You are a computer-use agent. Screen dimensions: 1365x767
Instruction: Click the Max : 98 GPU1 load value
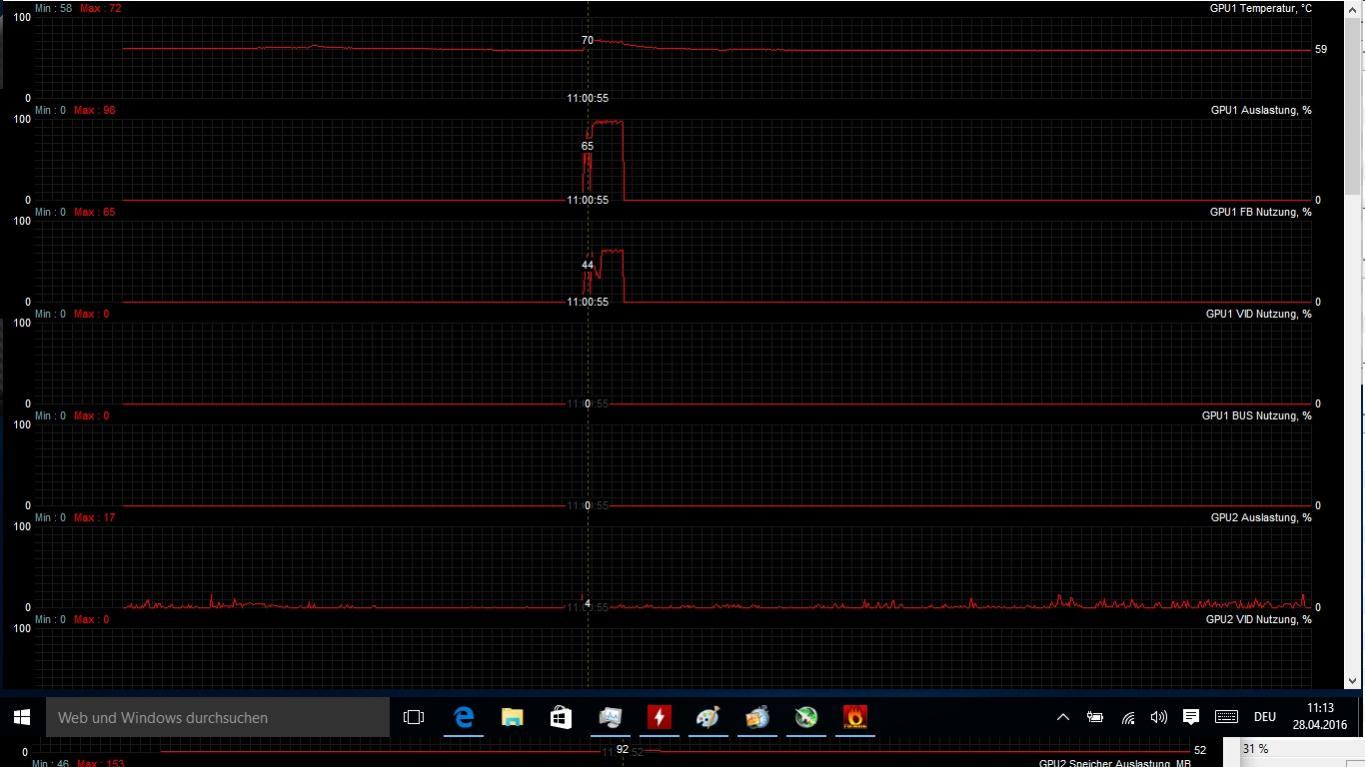pos(95,110)
